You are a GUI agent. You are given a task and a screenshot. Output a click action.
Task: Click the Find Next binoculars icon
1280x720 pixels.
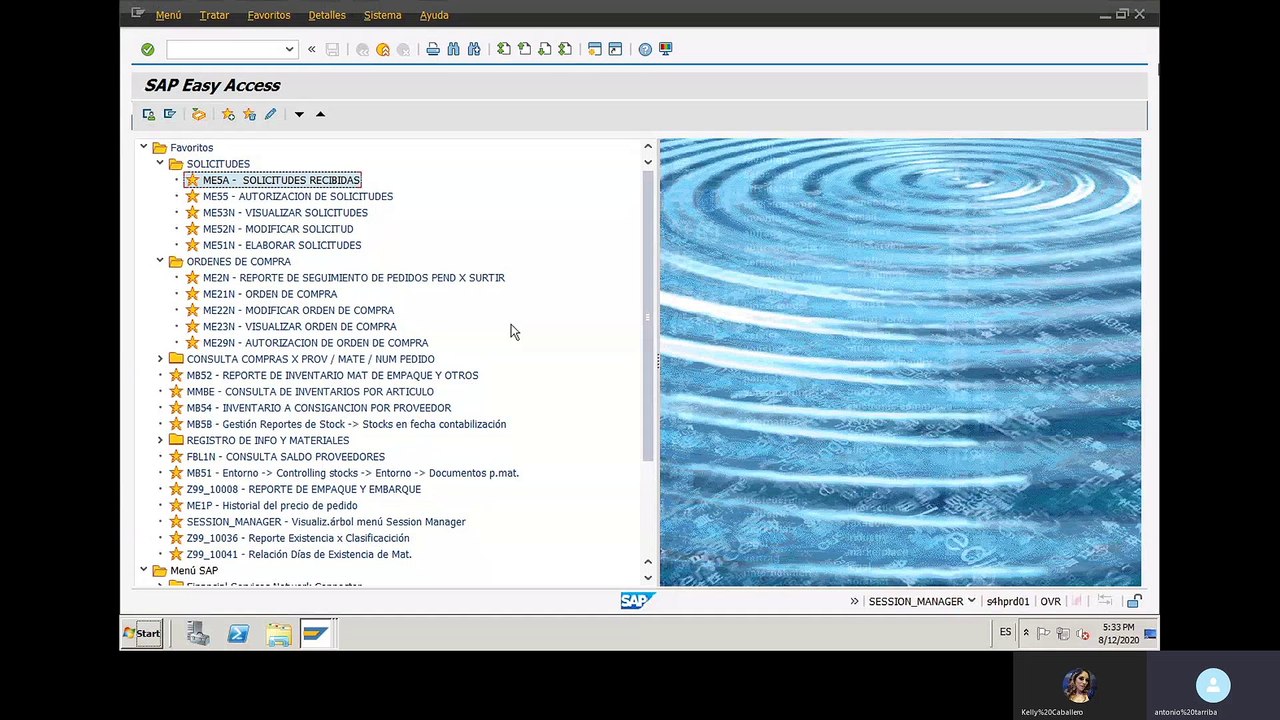(474, 49)
